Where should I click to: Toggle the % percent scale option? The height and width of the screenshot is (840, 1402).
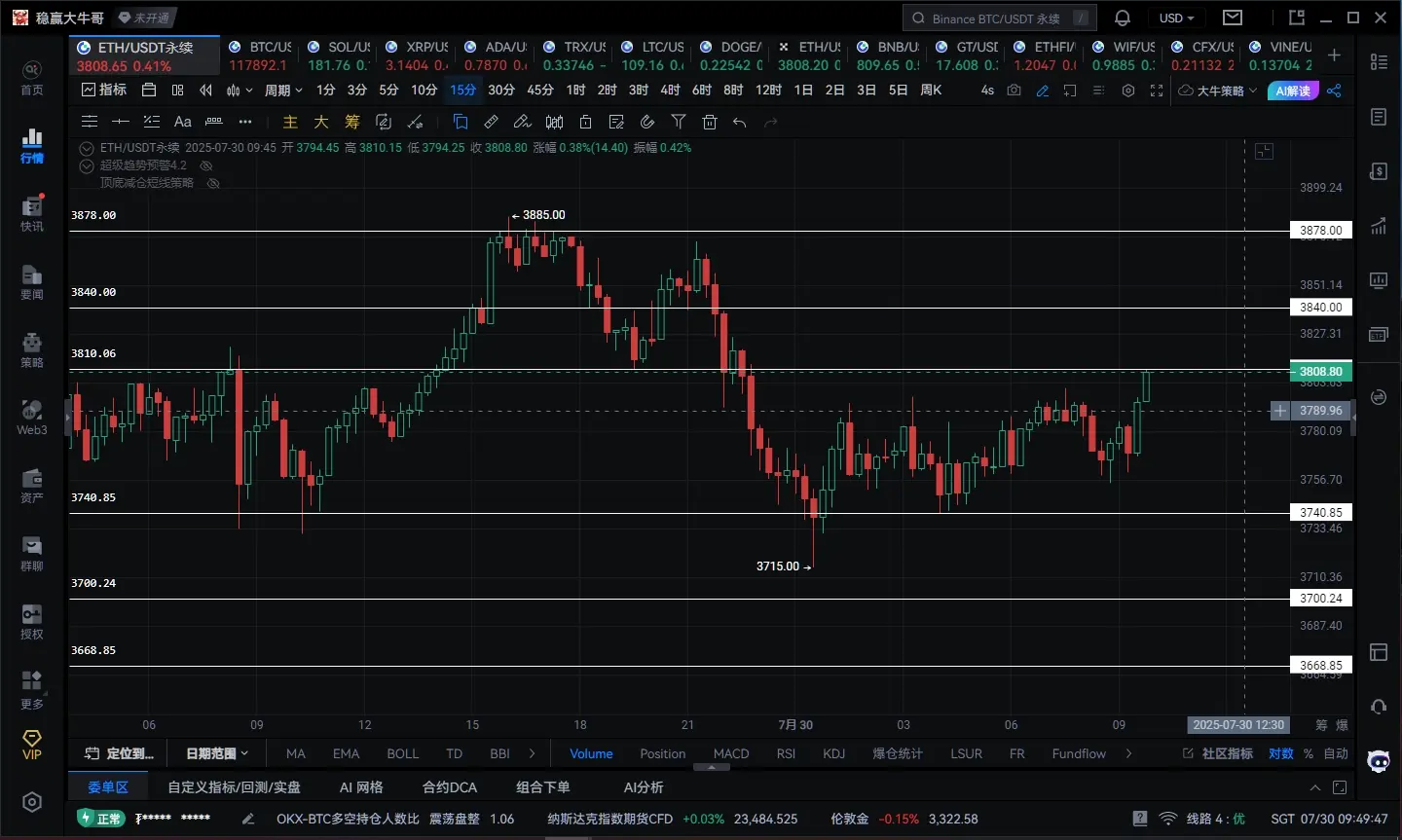(1309, 753)
